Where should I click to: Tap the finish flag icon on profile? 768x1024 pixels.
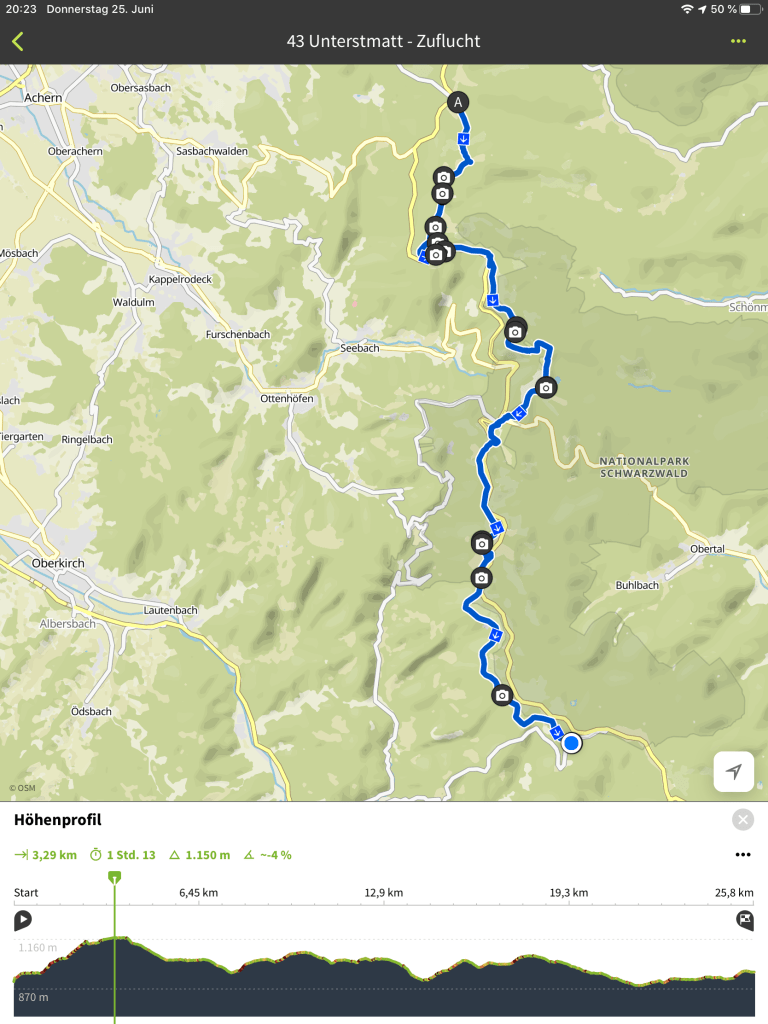tap(744, 920)
